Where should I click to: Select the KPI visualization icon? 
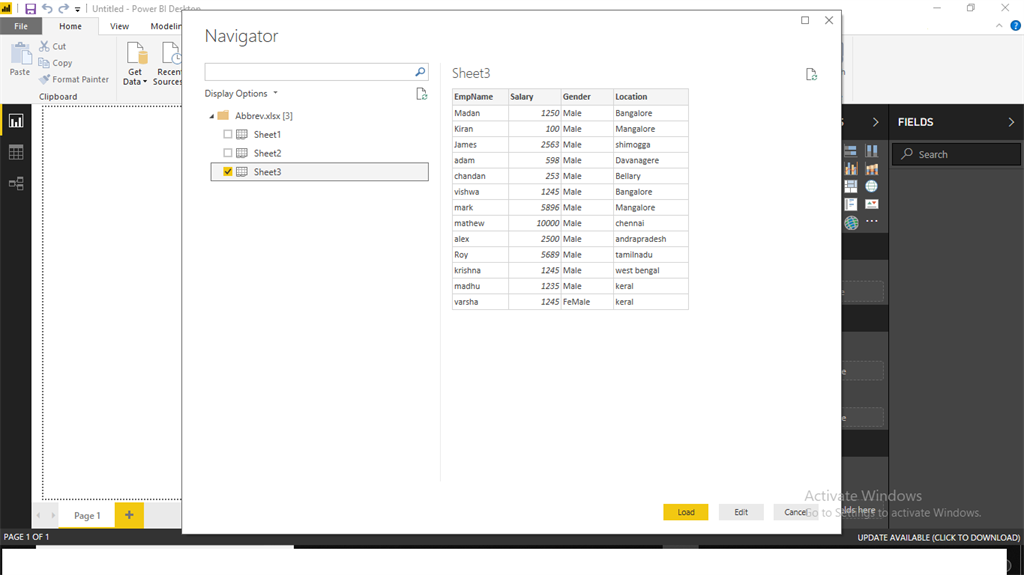click(x=872, y=205)
